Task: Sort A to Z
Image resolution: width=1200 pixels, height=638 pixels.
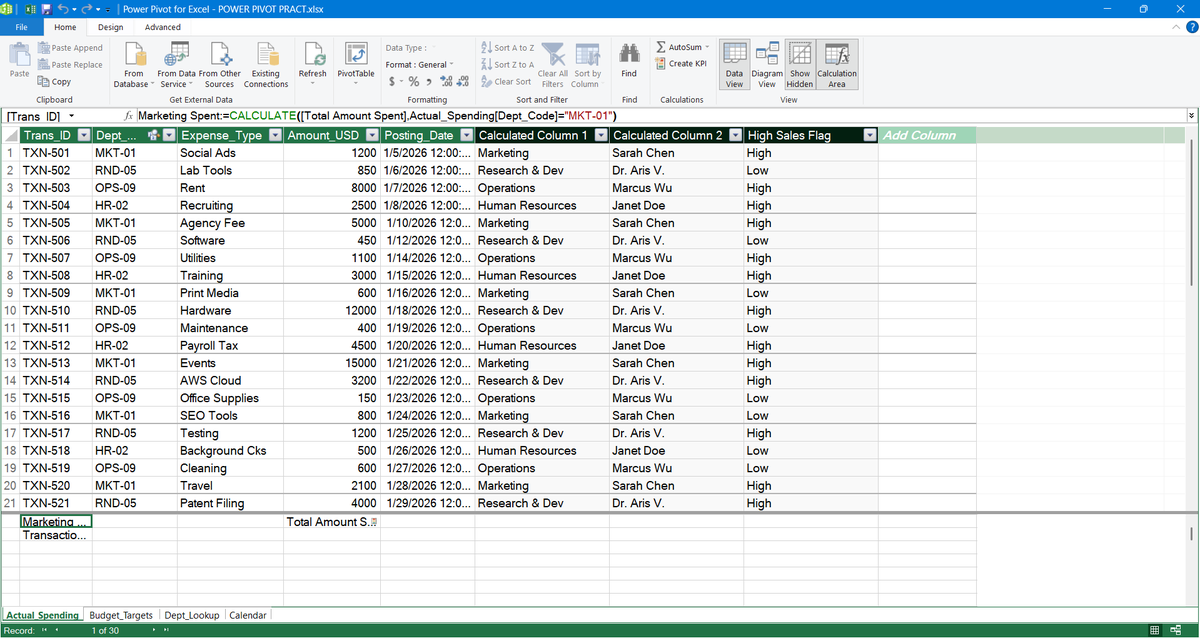Action: pos(508,48)
